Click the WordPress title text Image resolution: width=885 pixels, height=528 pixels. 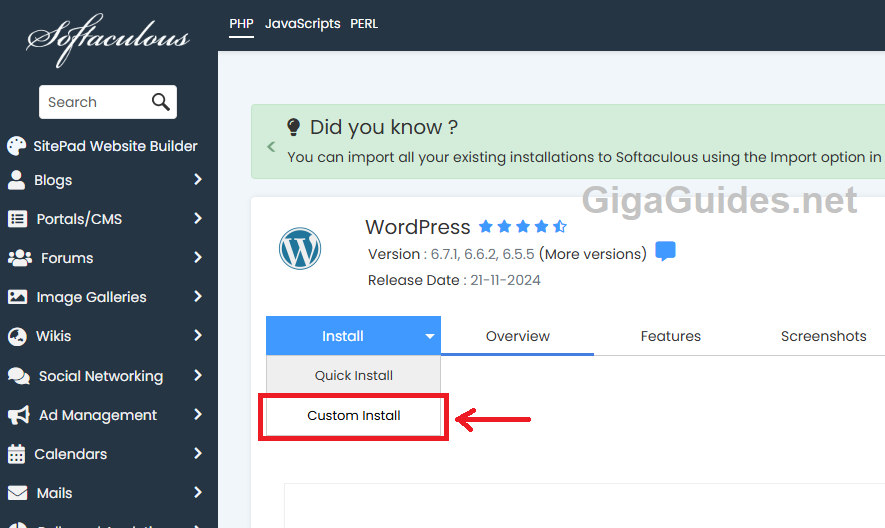418,227
